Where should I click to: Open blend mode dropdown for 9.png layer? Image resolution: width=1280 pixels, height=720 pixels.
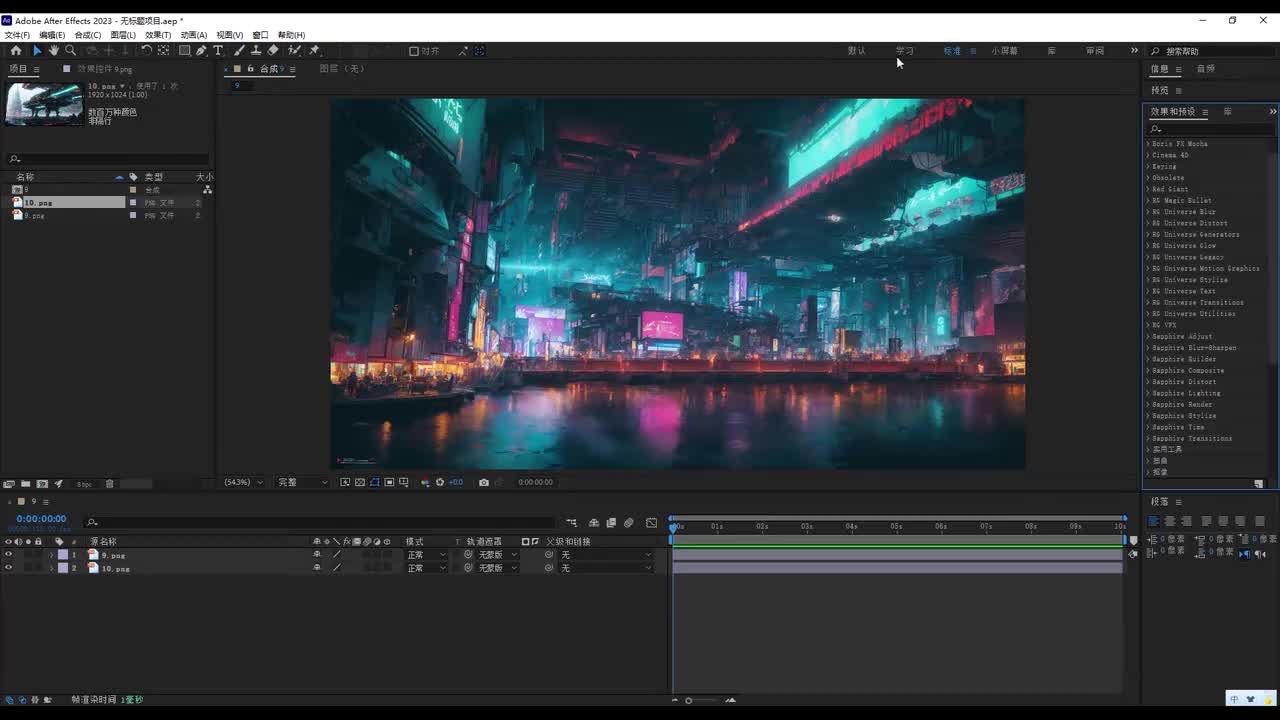click(426, 555)
